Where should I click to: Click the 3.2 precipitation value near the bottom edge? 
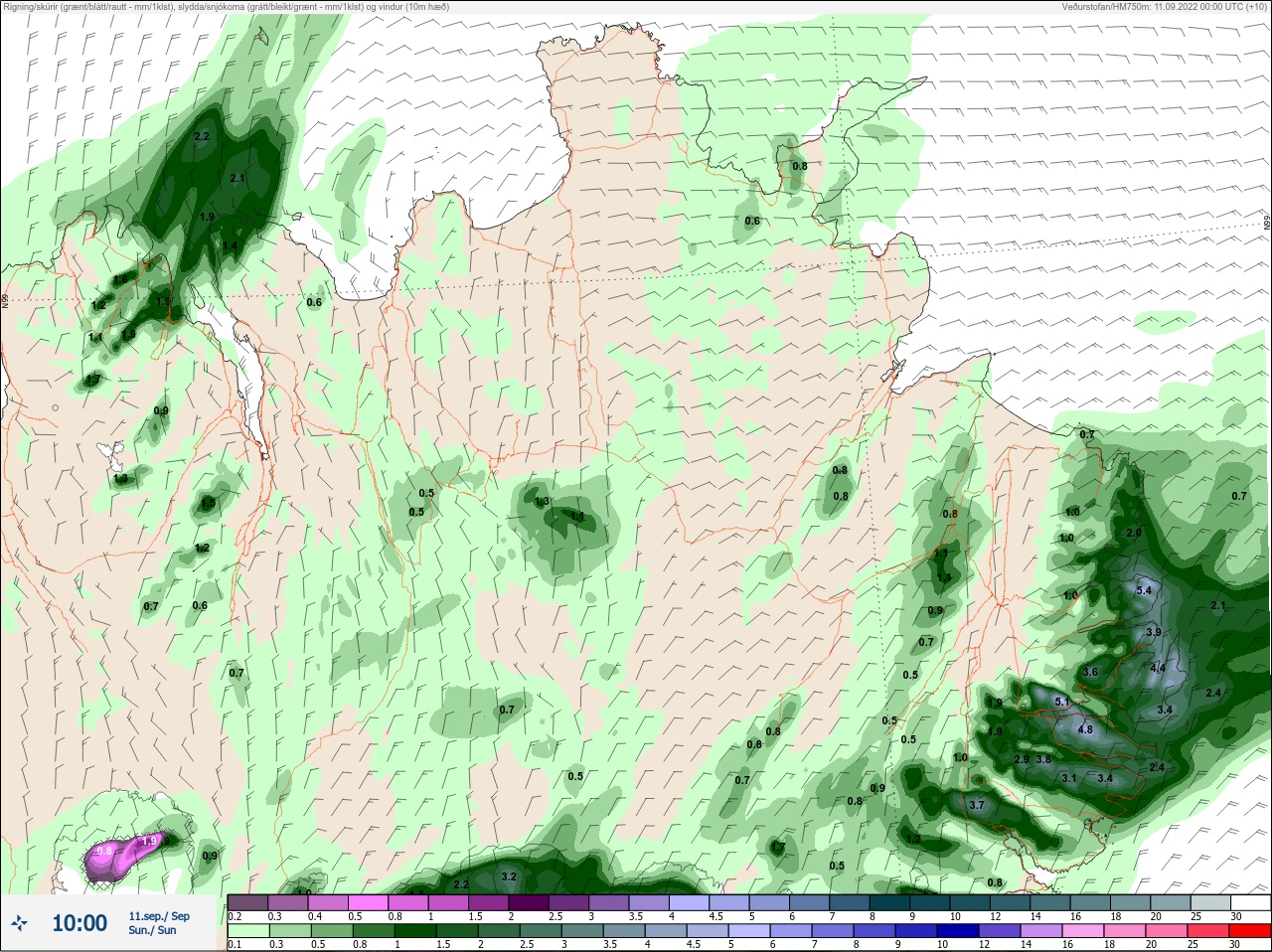(509, 876)
